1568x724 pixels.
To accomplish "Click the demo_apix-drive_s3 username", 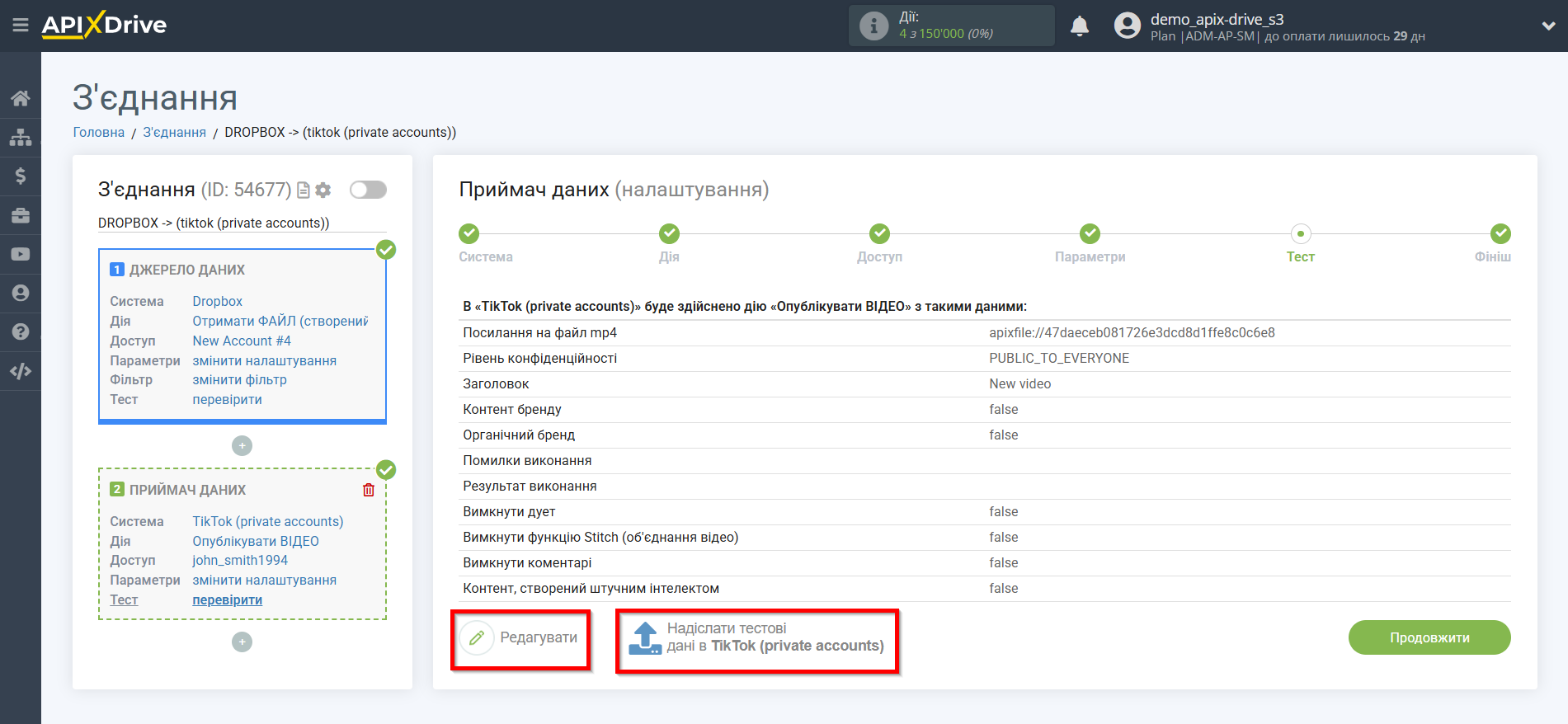I will tap(1217, 19).
